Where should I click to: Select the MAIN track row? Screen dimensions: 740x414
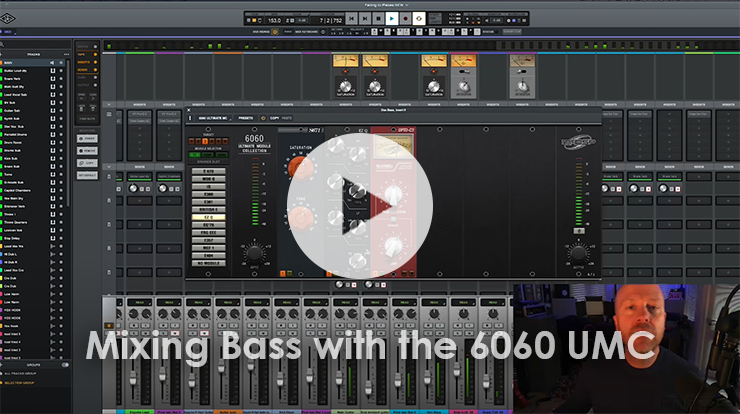[x=34, y=62]
